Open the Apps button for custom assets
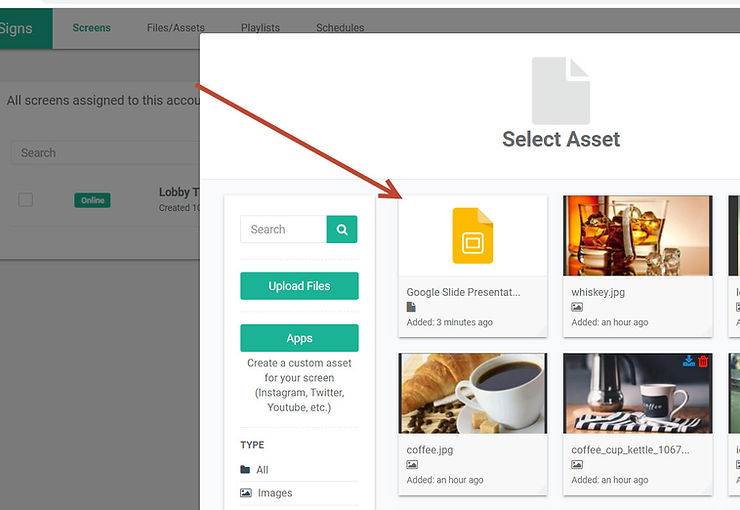 pos(299,338)
